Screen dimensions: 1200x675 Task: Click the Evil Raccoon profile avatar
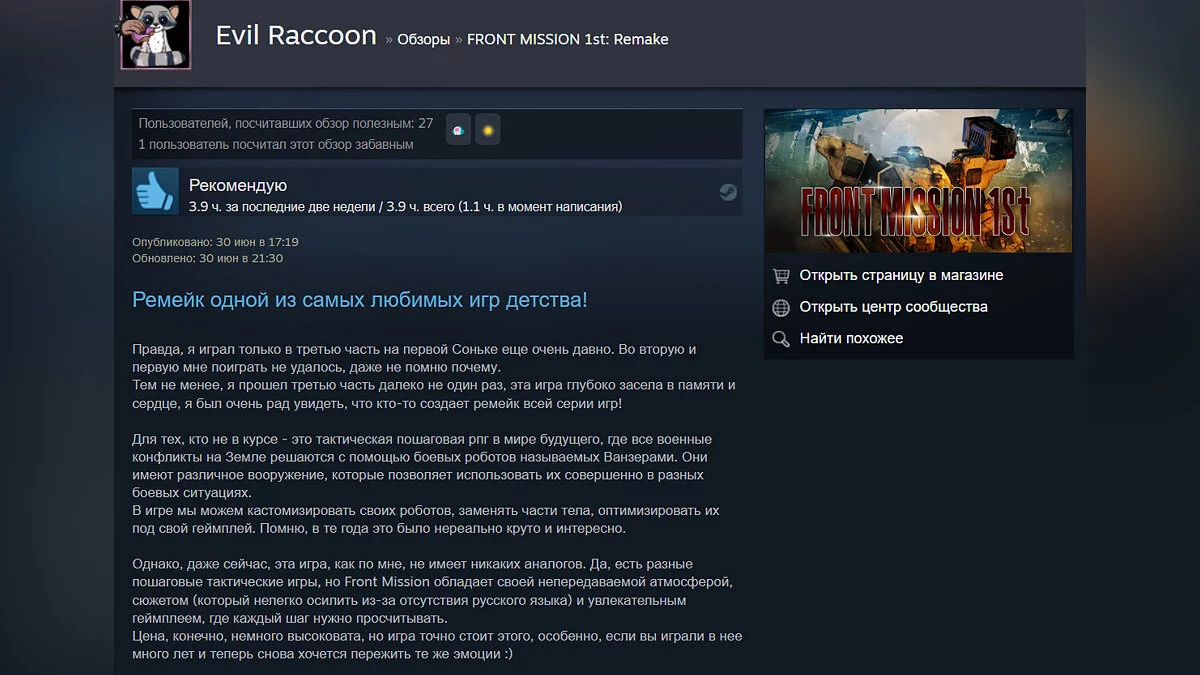(155, 35)
